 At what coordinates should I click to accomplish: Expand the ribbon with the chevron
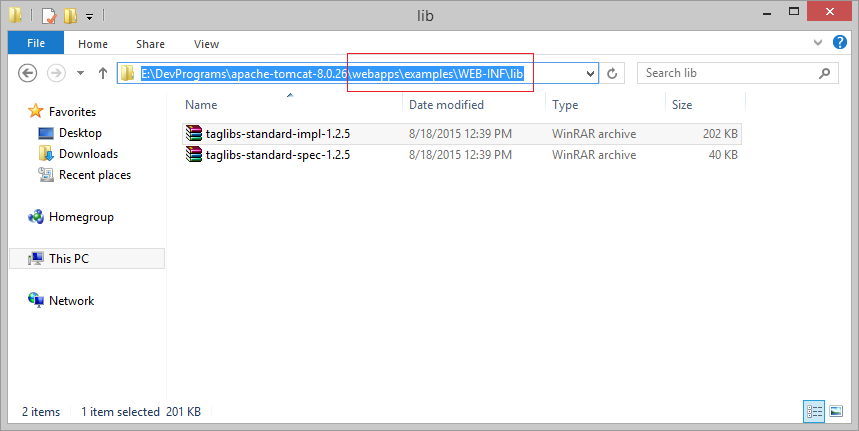coord(818,42)
